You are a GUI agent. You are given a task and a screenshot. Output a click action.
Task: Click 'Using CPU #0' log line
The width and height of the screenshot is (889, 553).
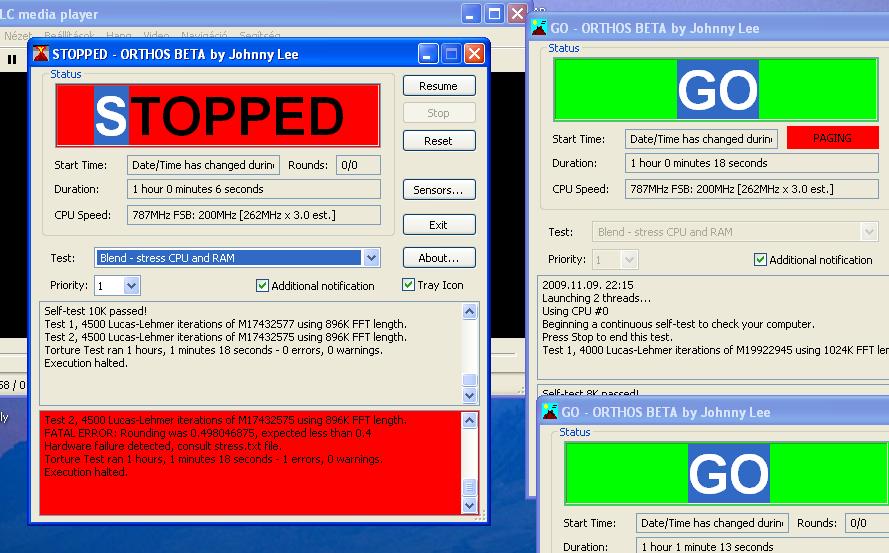click(x=575, y=311)
